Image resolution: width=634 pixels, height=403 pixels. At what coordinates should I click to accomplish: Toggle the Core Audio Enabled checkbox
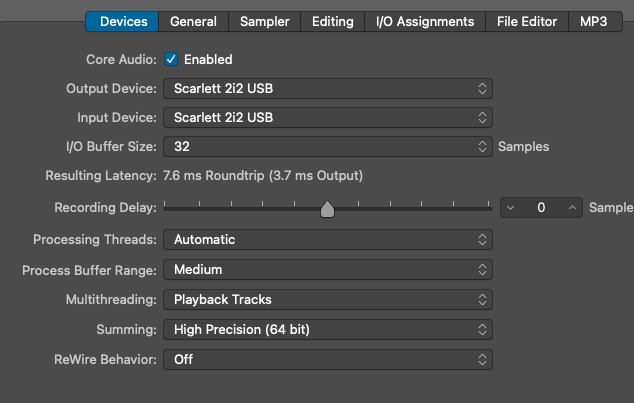(x=171, y=60)
